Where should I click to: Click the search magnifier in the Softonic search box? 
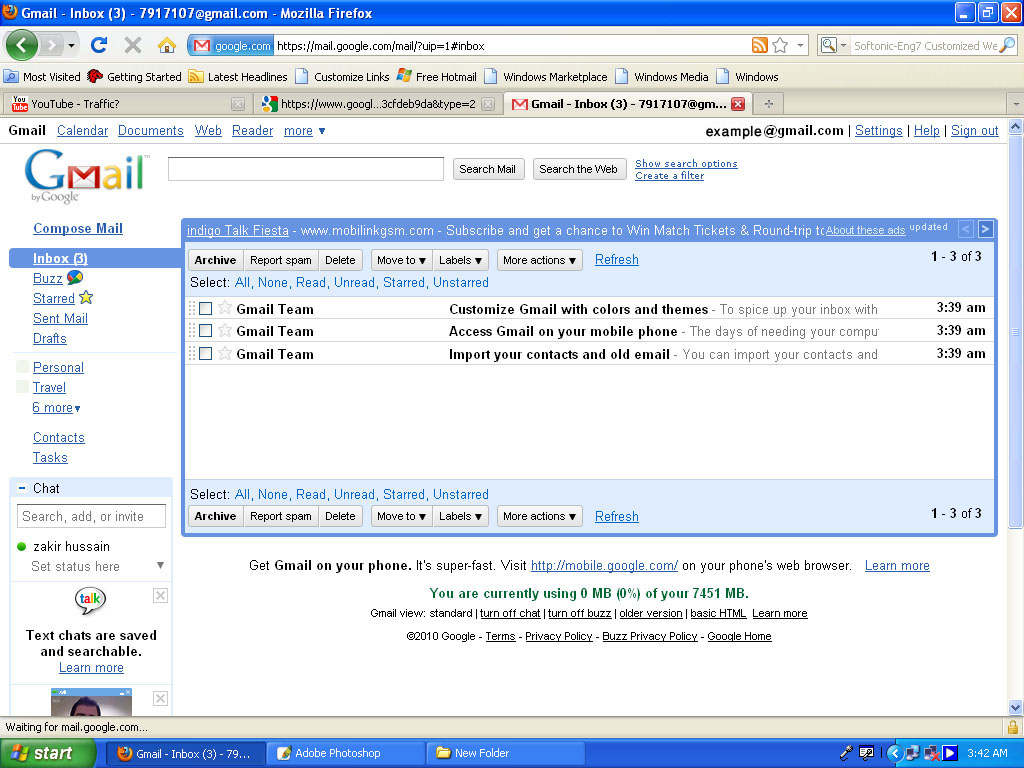click(x=1008, y=45)
